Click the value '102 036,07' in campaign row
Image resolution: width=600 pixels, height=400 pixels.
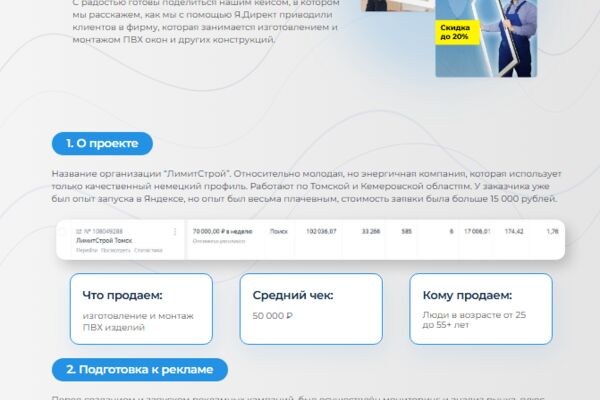coord(321,232)
